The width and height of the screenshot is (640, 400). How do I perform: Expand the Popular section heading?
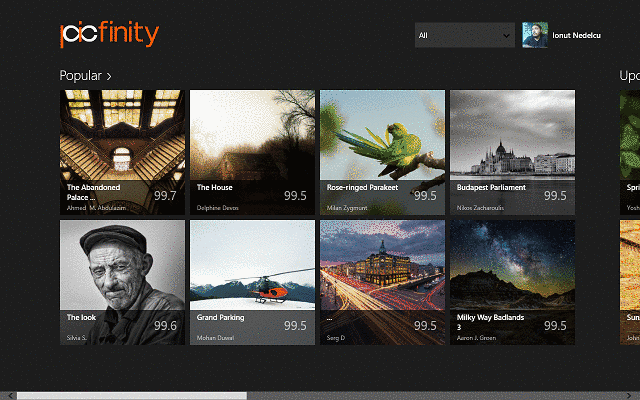click(85, 76)
